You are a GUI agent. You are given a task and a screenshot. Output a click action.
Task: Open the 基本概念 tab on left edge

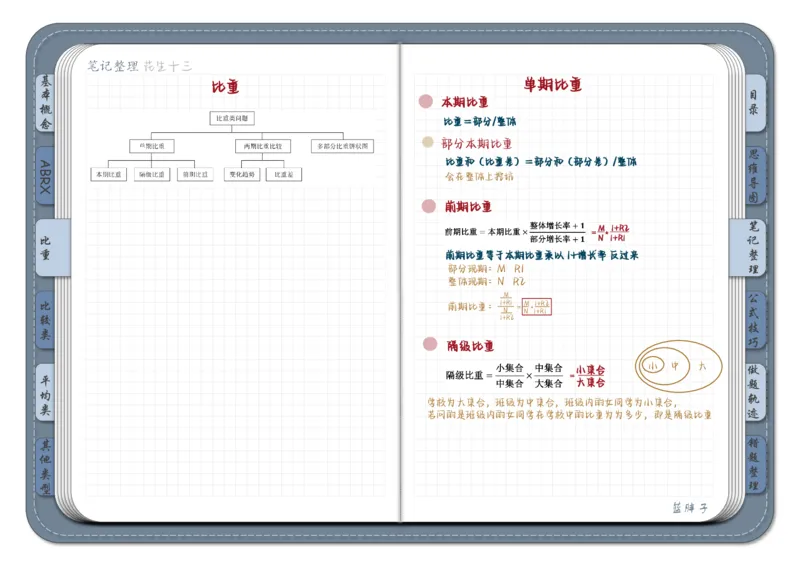[45, 104]
